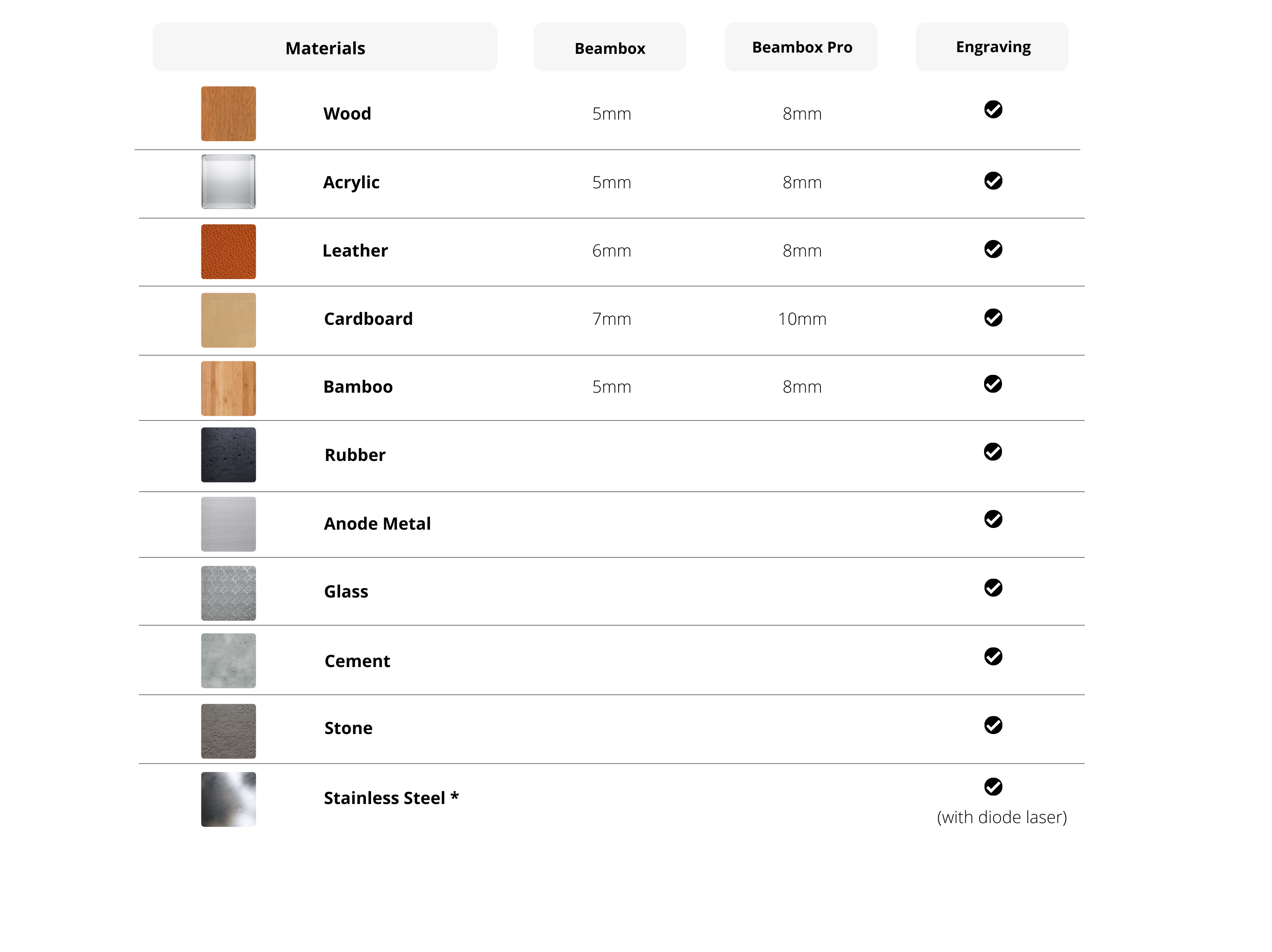
Task: Click the Rubber engraving checkmark
Action: [993, 452]
